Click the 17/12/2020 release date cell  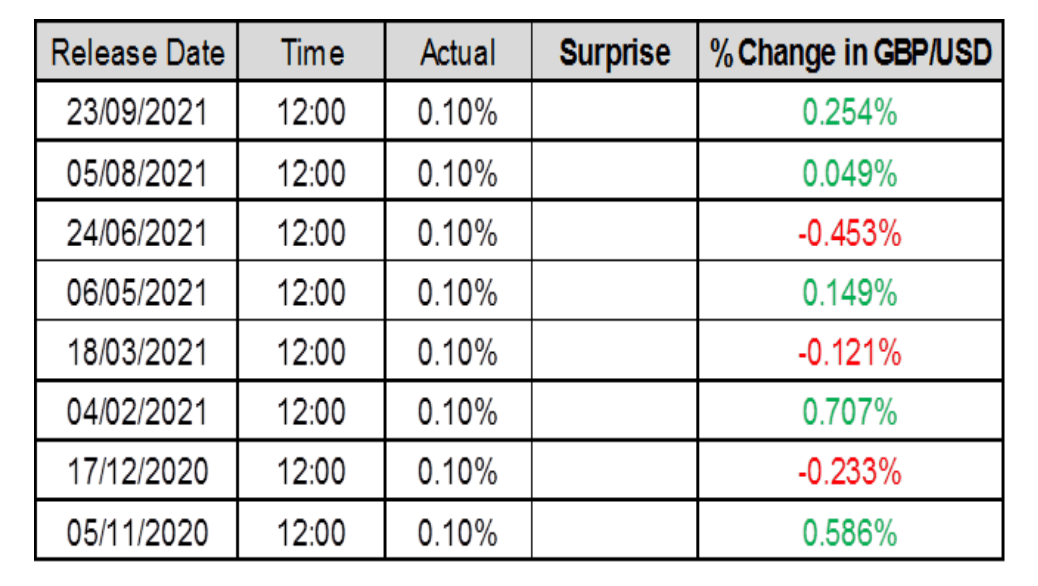coord(137,472)
